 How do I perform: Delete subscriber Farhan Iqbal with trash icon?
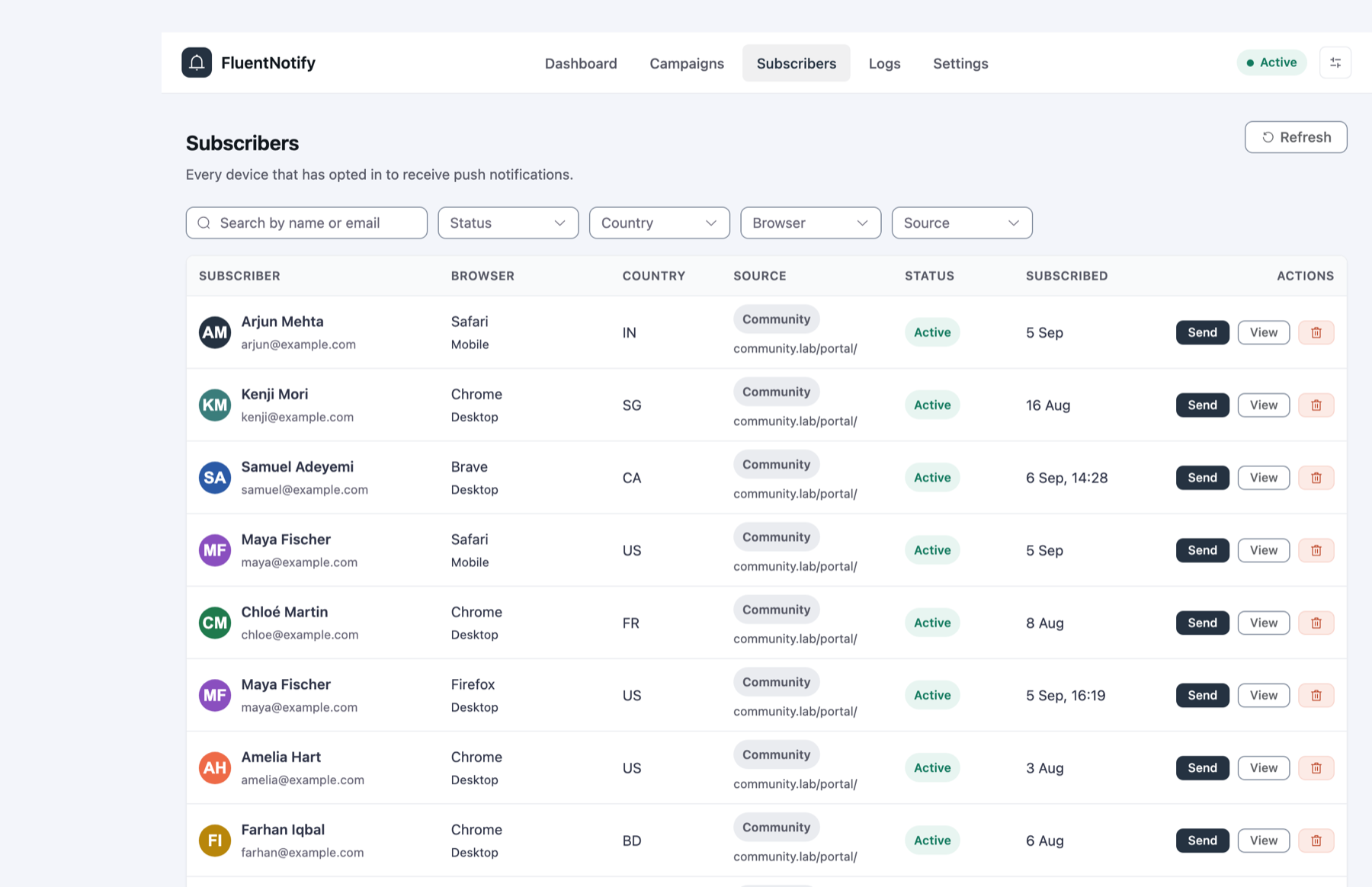pyautogui.click(x=1316, y=841)
